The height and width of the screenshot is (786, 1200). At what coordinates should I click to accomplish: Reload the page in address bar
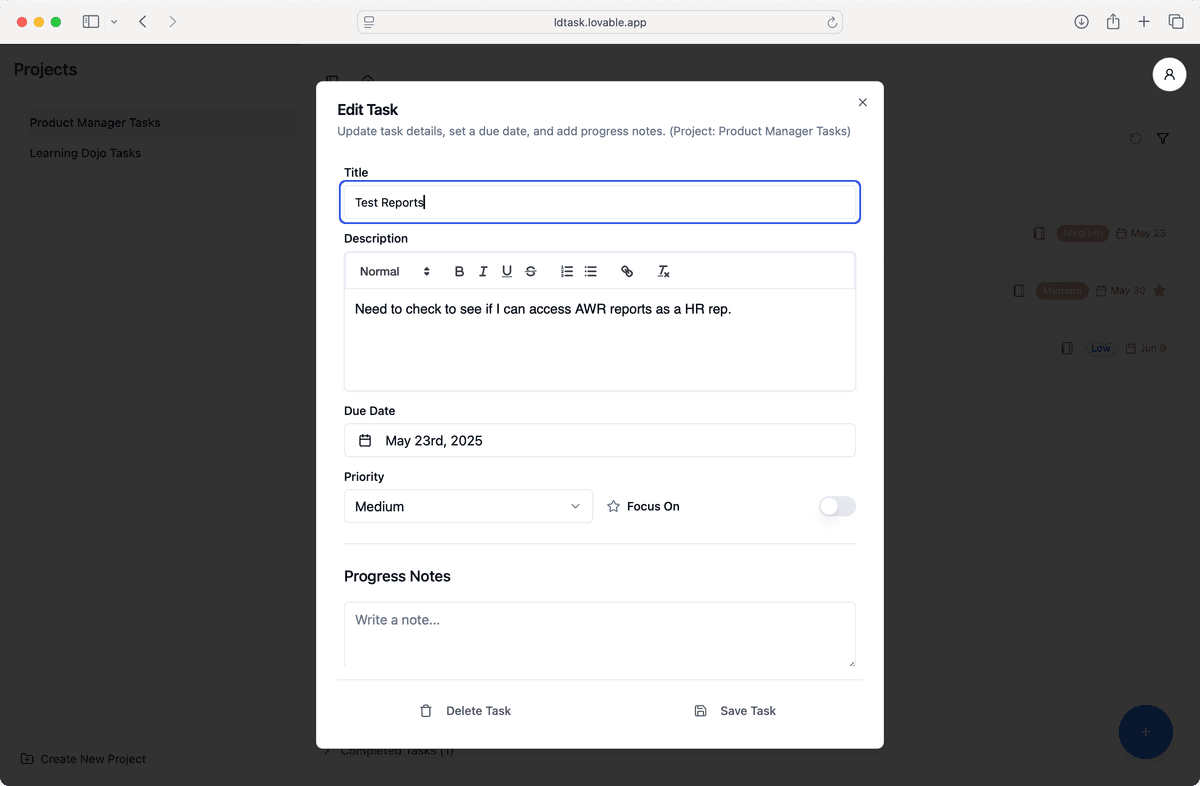(832, 22)
